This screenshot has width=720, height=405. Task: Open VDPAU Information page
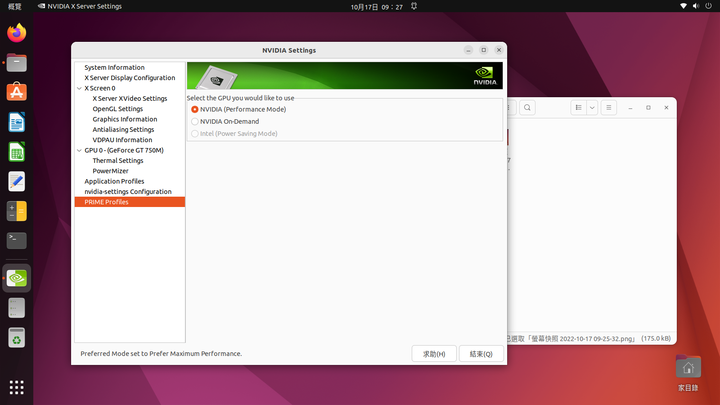122,140
